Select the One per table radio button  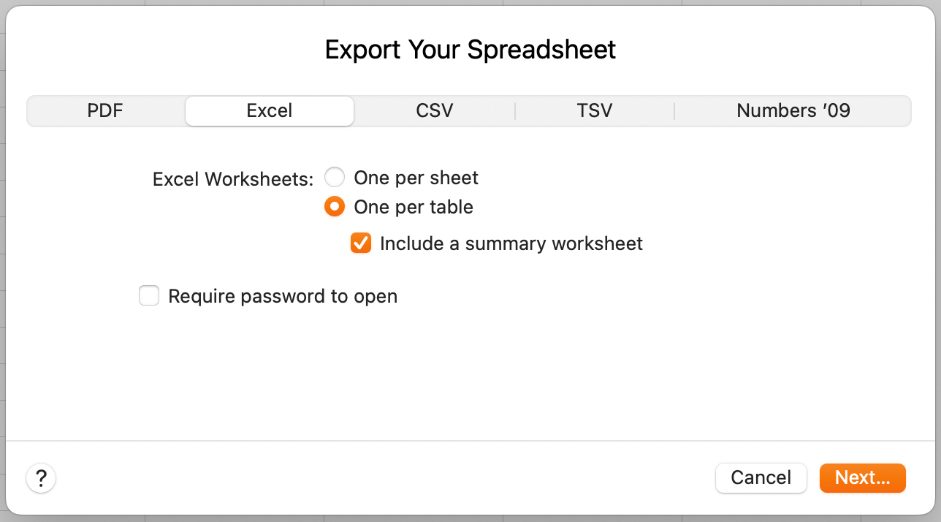tap(335, 208)
